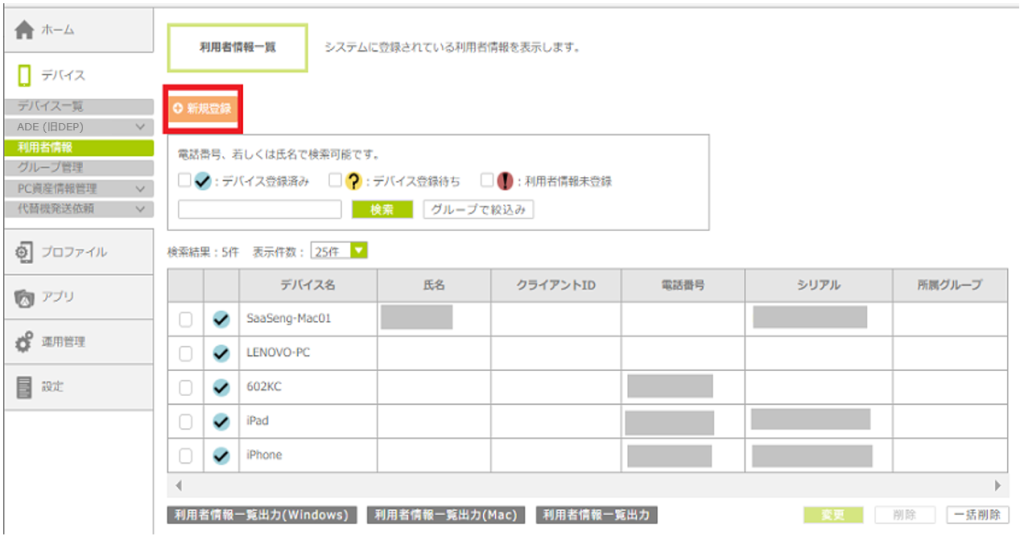Image resolution: width=1024 pixels, height=536 pixels.
Task: Open グループ管理 in the sidebar
Action: click(50, 167)
